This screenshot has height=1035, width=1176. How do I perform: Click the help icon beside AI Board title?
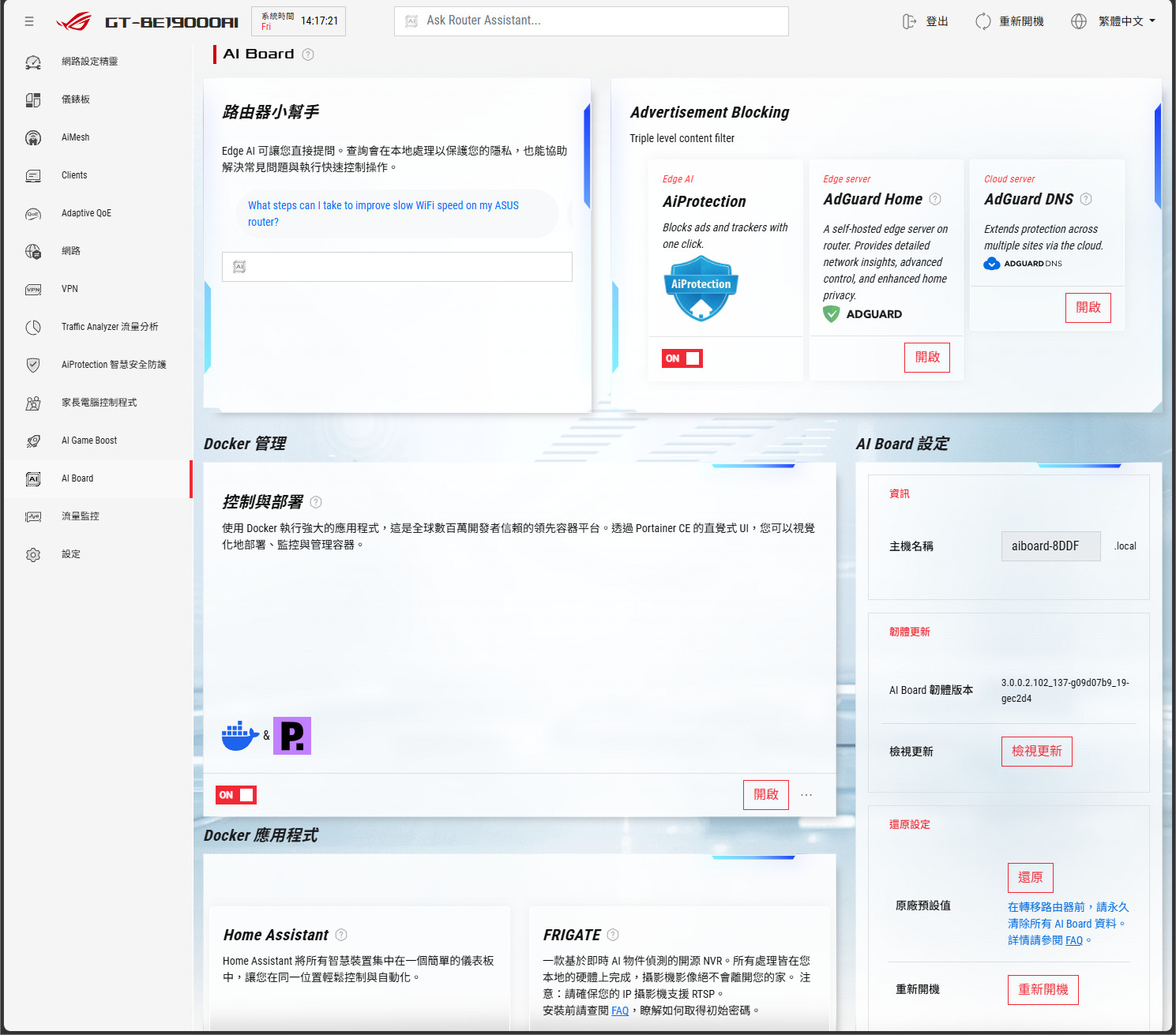308,54
